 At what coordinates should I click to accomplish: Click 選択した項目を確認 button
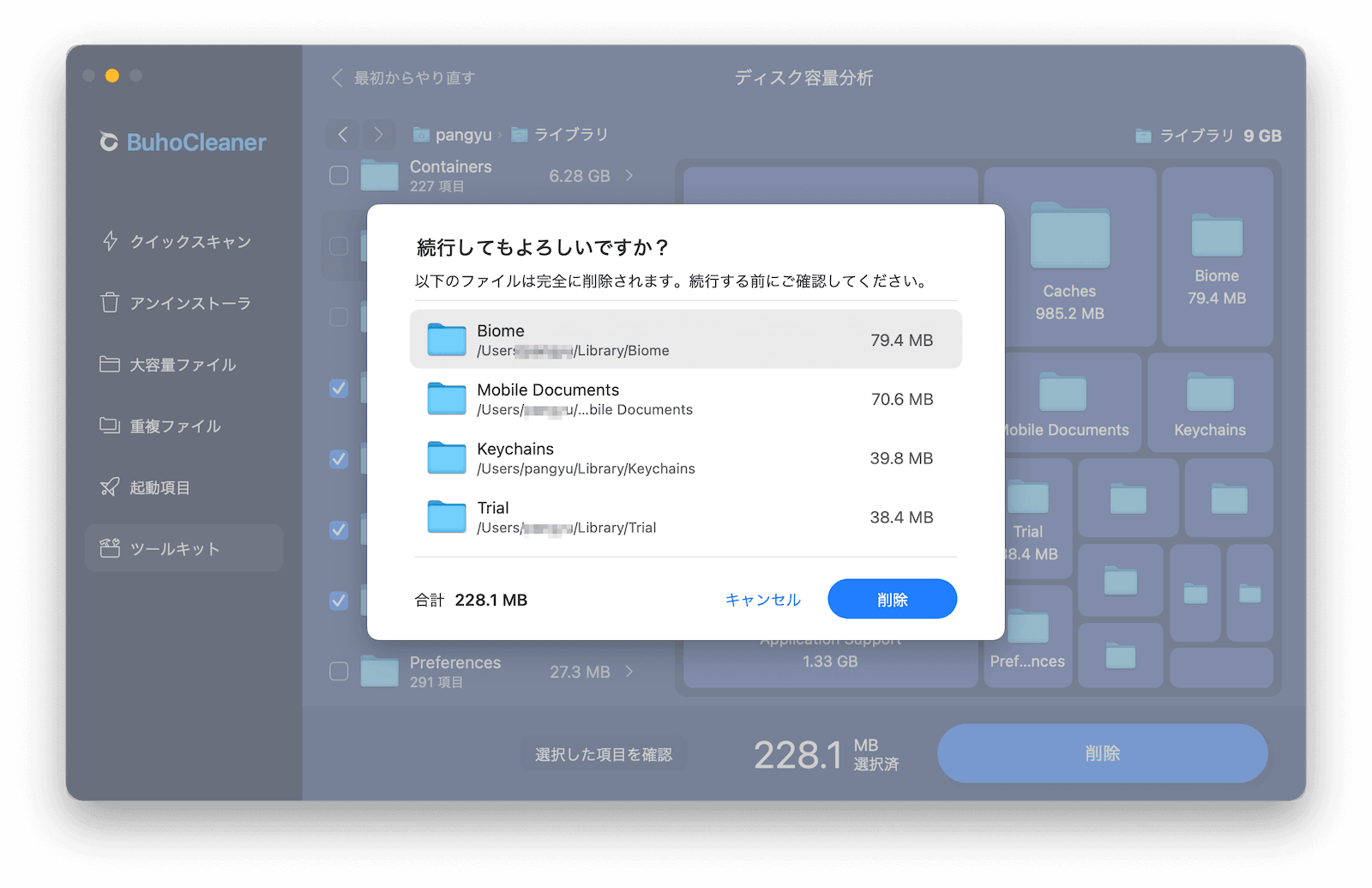point(604,754)
